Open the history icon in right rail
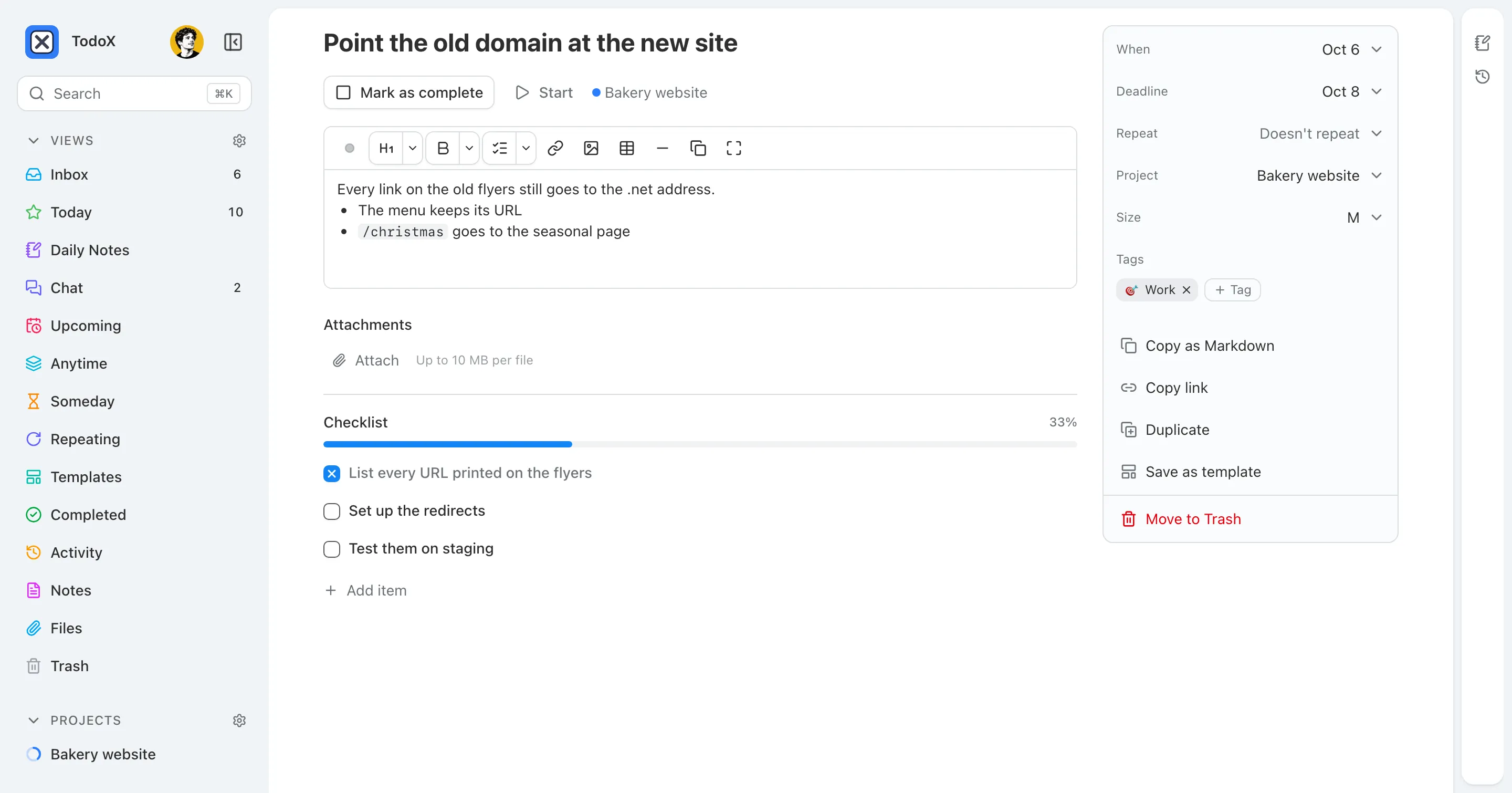The width and height of the screenshot is (1512, 793). 1483,76
